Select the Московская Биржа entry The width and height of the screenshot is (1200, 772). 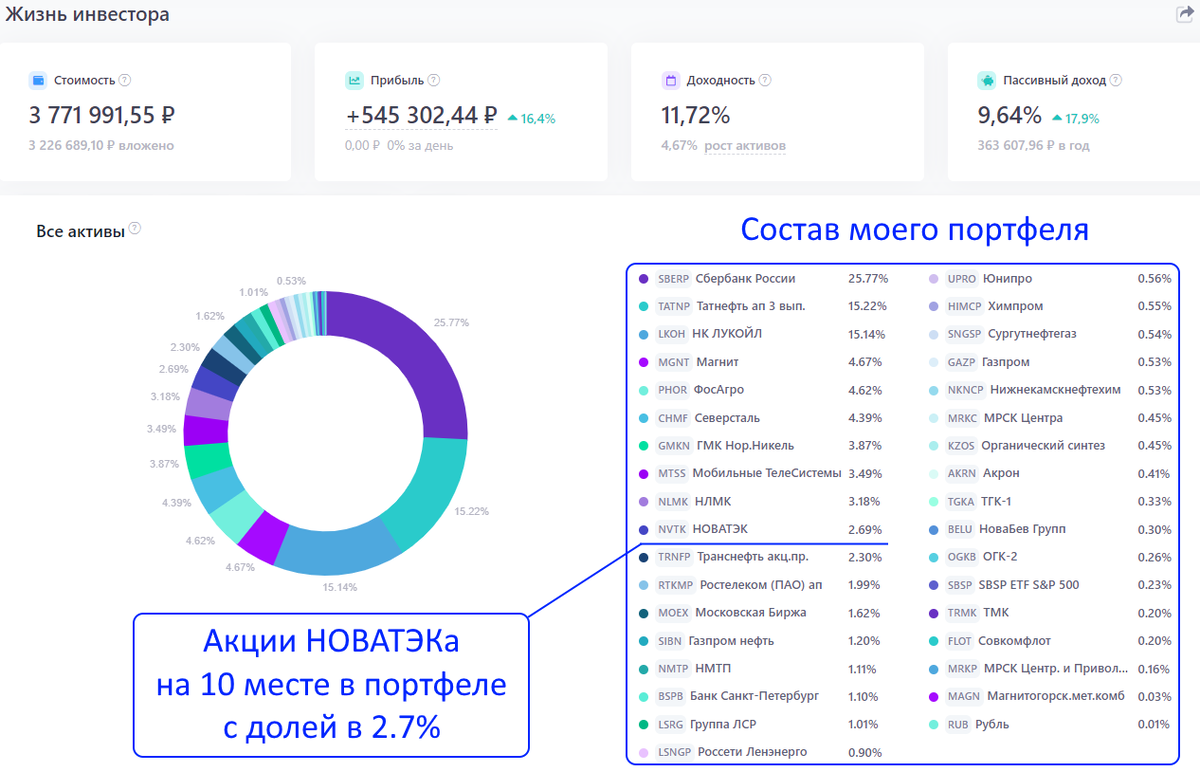click(750, 612)
